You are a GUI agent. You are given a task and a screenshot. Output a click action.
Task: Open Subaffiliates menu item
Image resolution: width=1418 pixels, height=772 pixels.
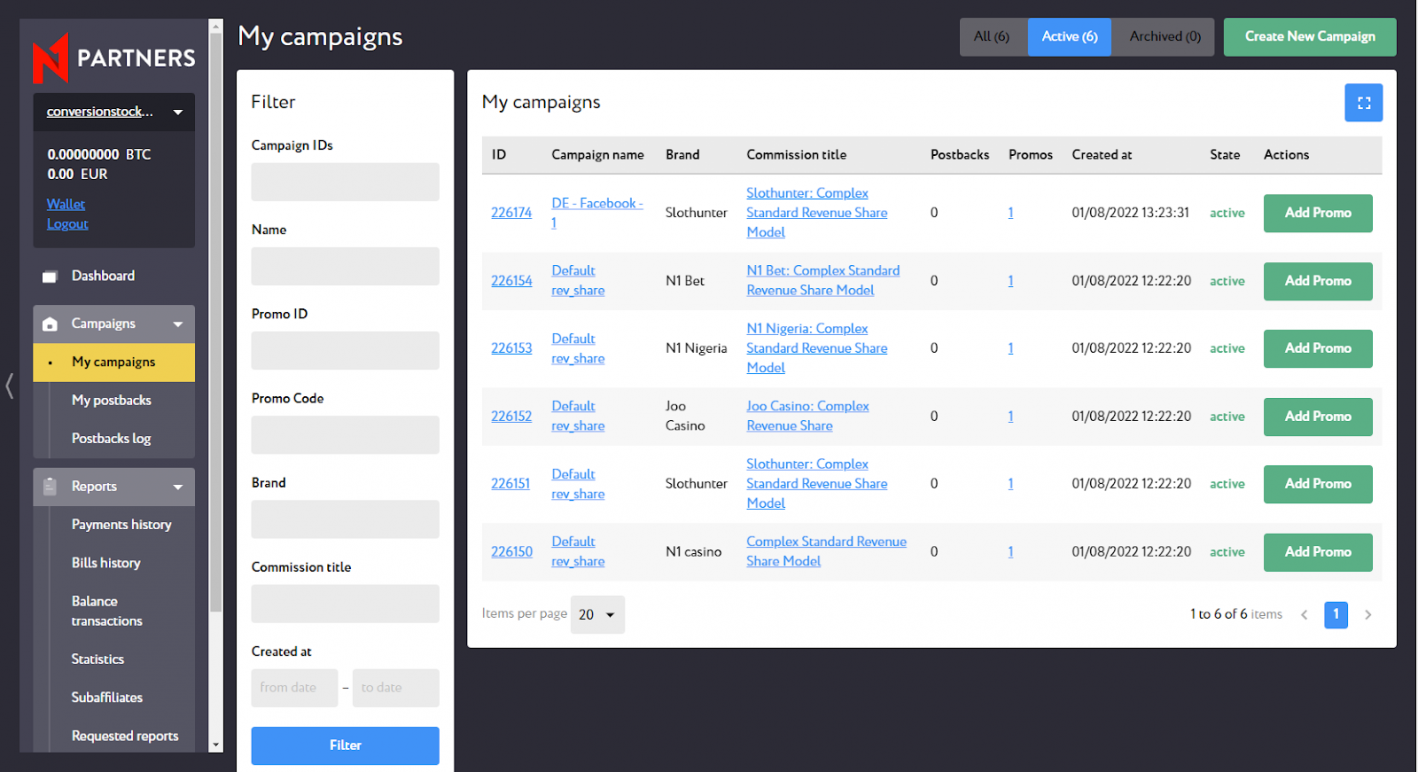(107, 697)
